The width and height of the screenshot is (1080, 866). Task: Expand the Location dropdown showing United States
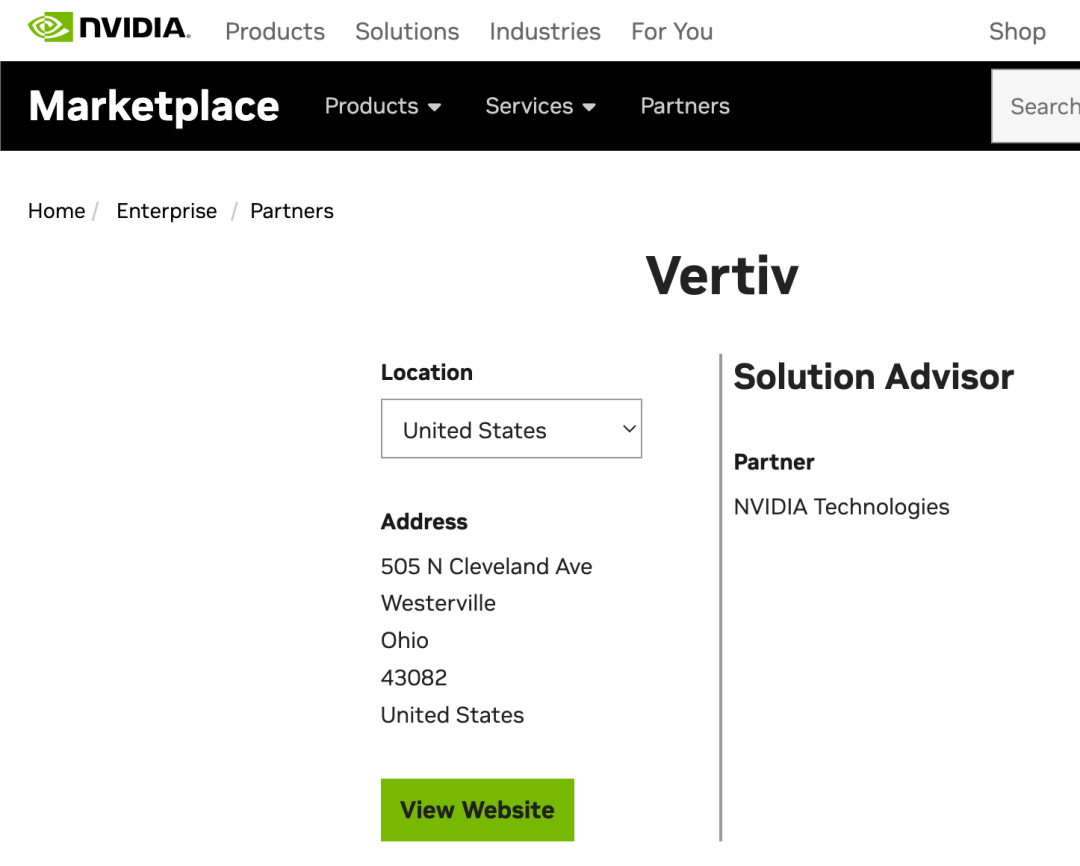511,429
